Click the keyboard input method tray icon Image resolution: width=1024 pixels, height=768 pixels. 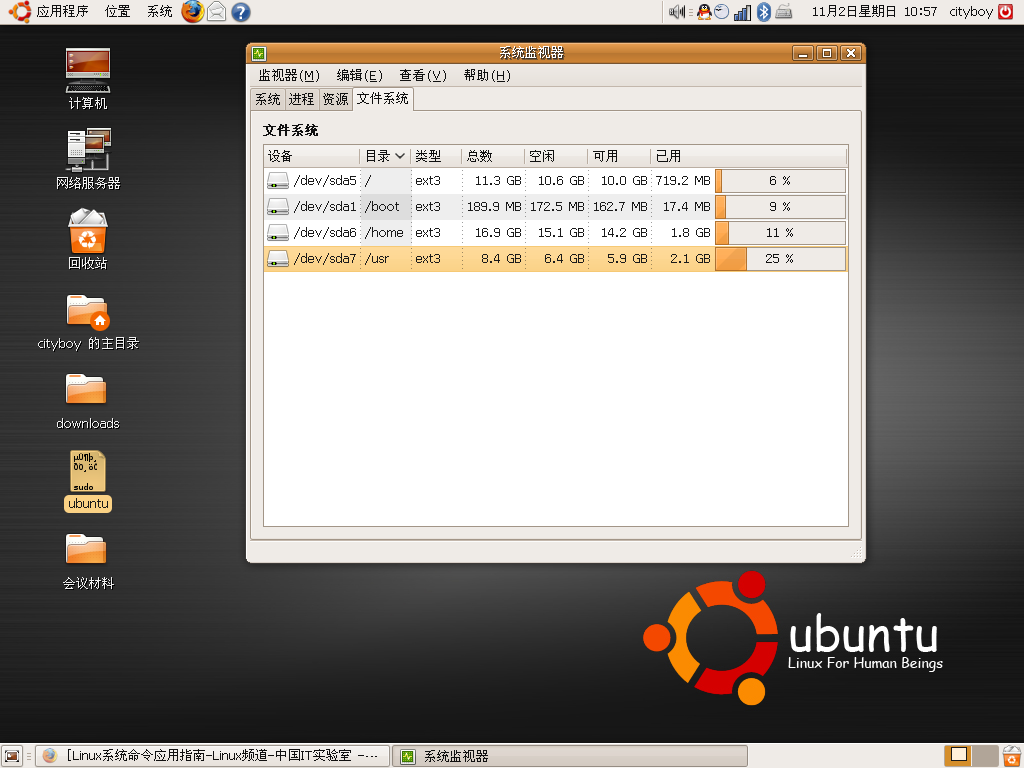784,12
